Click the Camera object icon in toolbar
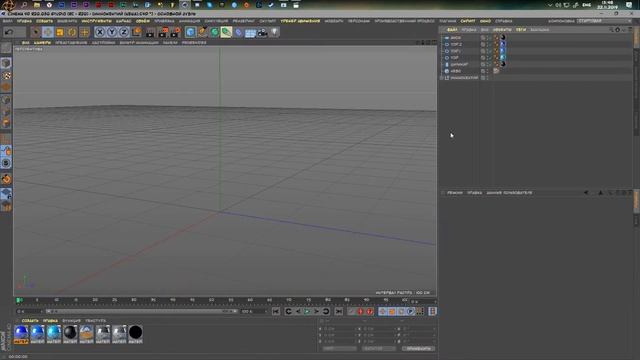Screen dimensions: 640x360 pyautogui.click(x=262, y=32)
